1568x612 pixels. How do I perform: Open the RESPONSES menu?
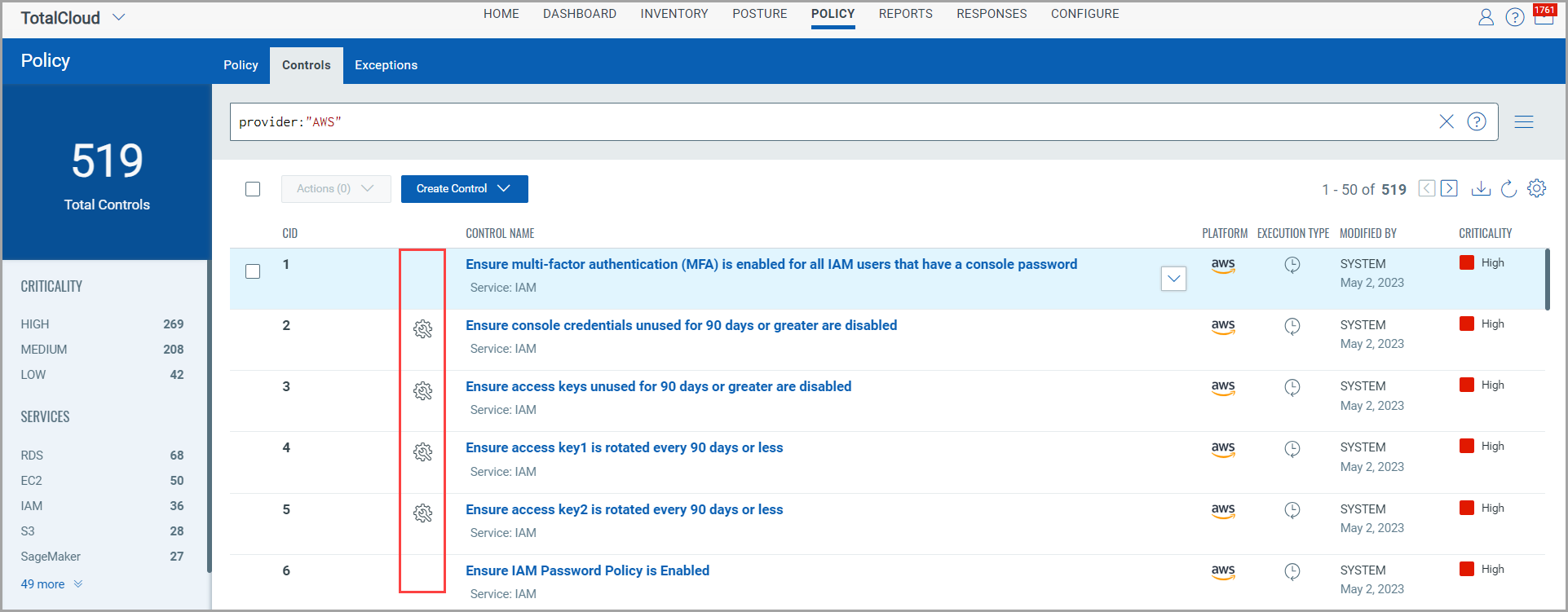(992, 14)
